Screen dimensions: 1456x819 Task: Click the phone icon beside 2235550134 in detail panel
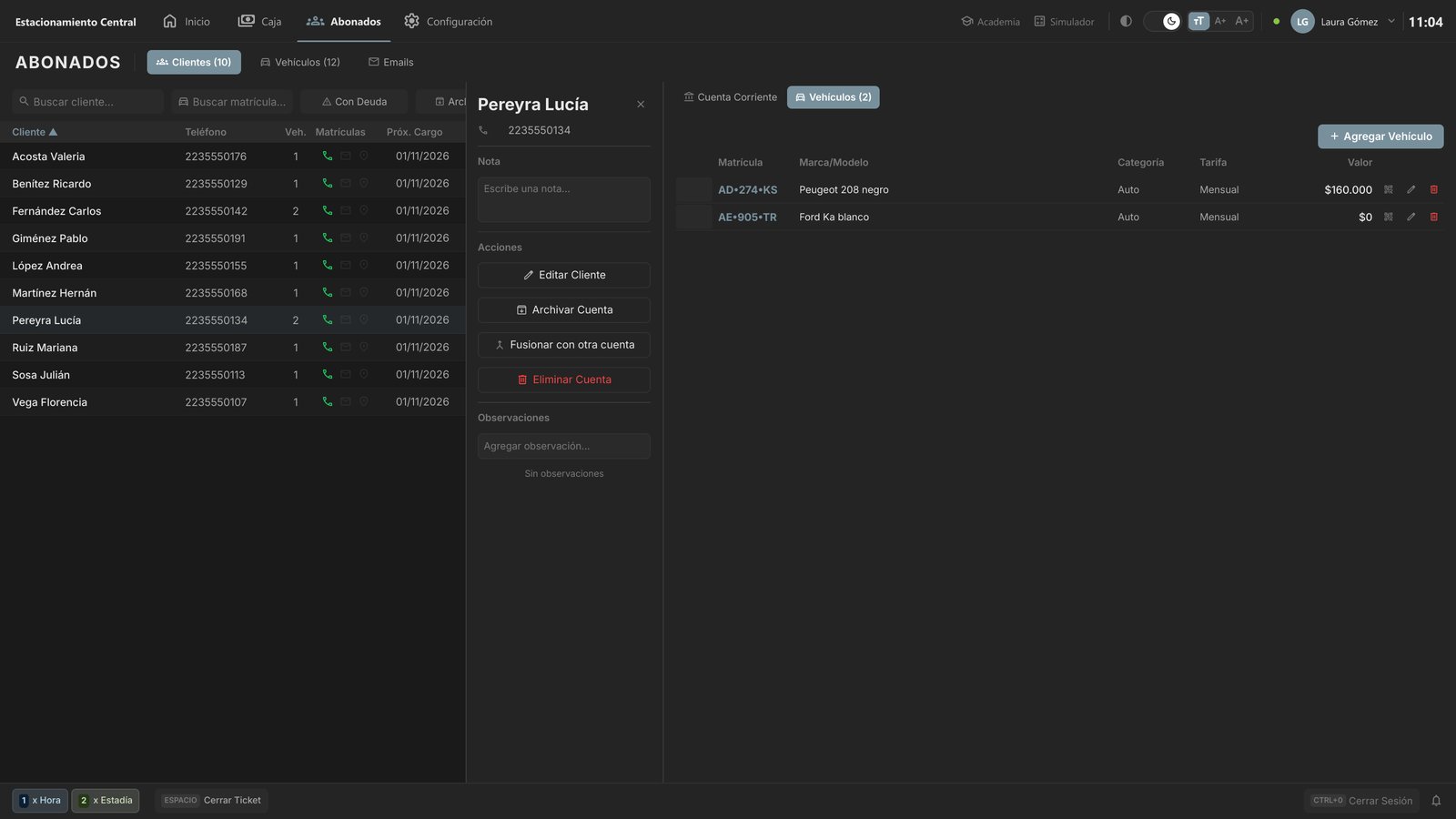(483, 130)
